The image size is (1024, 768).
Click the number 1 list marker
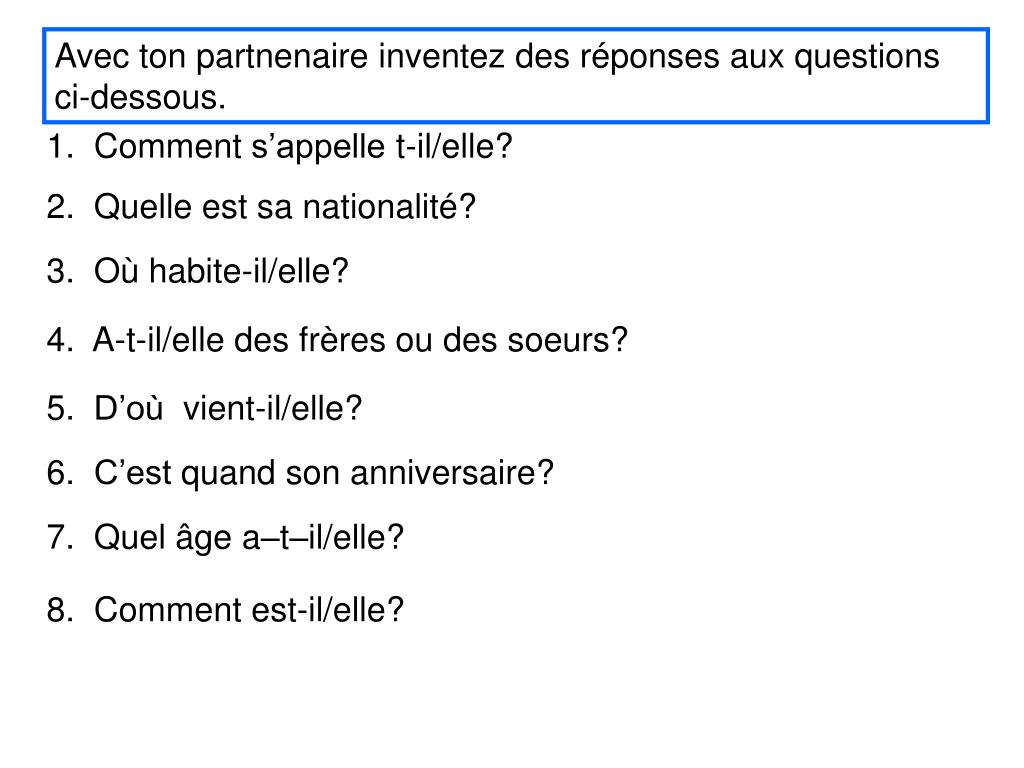point(59,147)
